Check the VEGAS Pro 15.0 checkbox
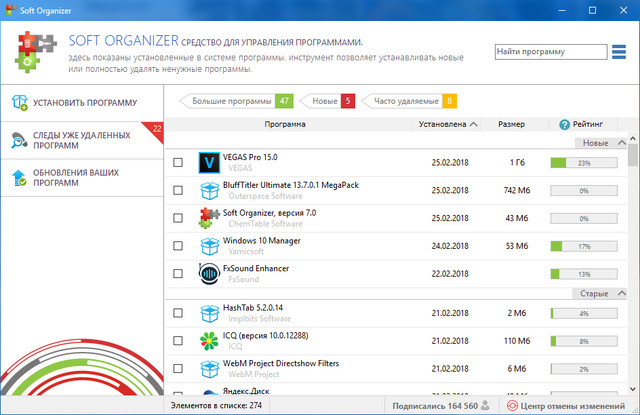The width and height of the screenshot is (640, 415). point(178,162)
